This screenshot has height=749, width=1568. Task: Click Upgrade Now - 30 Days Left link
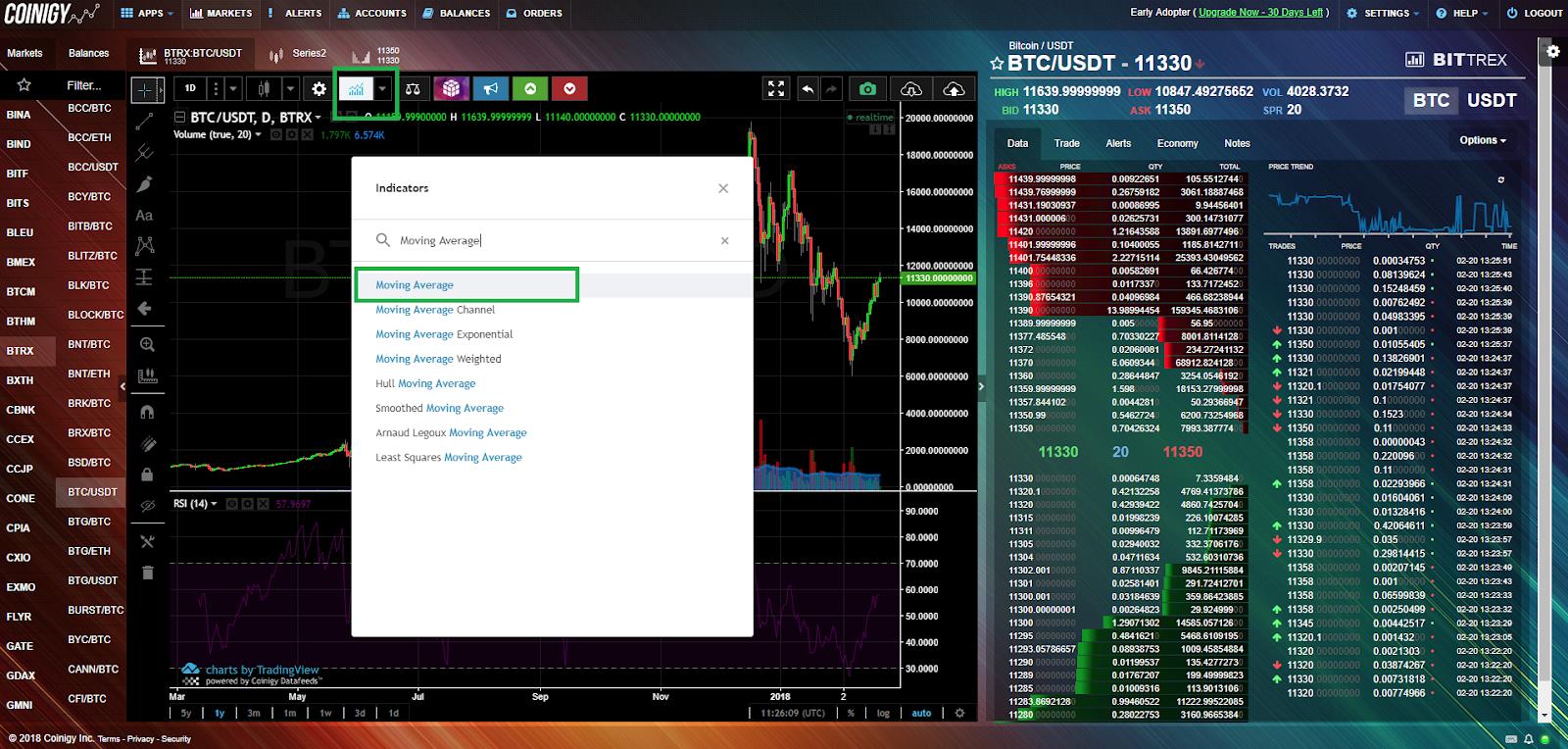coord(1261,13)
